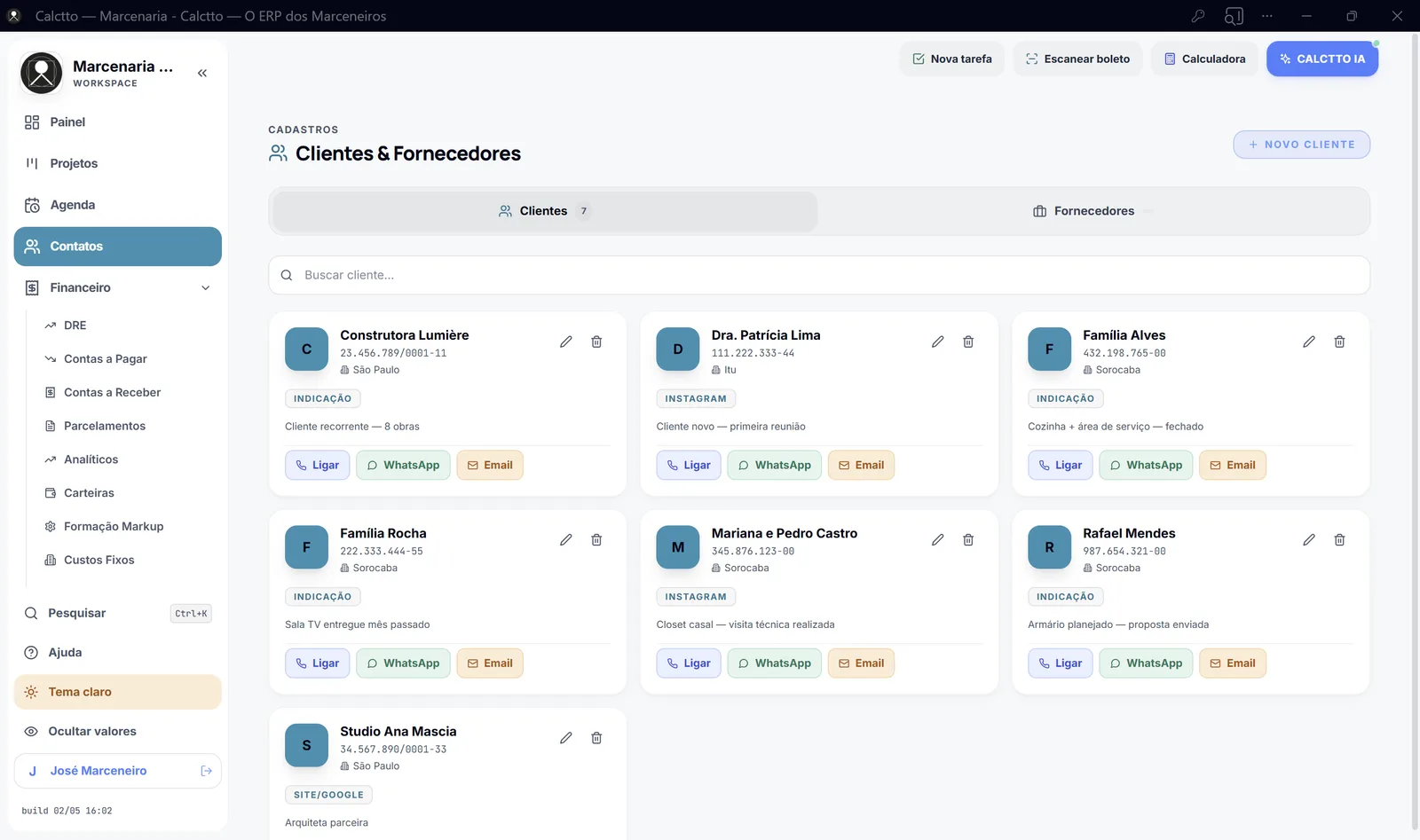Click the Novo Cliente button
Viewport: 1420px width, 840px height.
(x=1301, y=145)
